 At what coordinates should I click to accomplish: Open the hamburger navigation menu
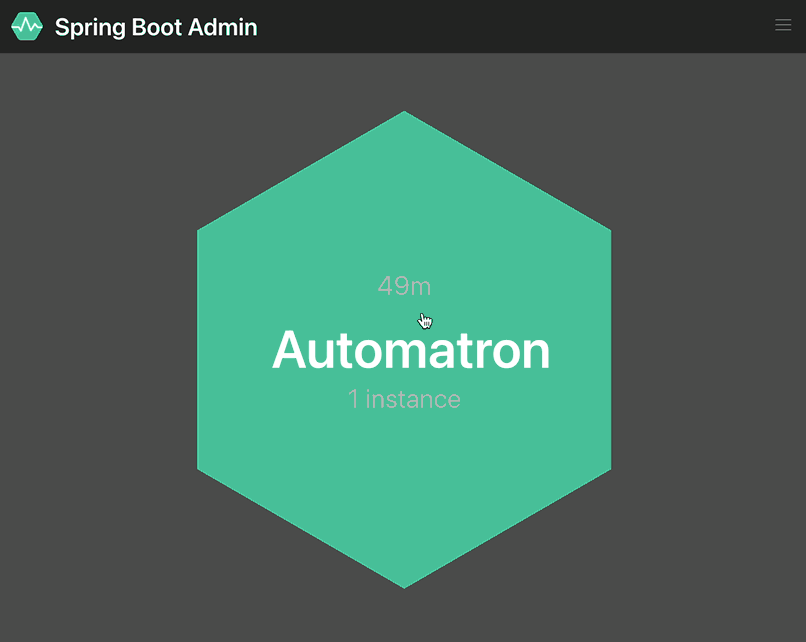click(783, 25)
